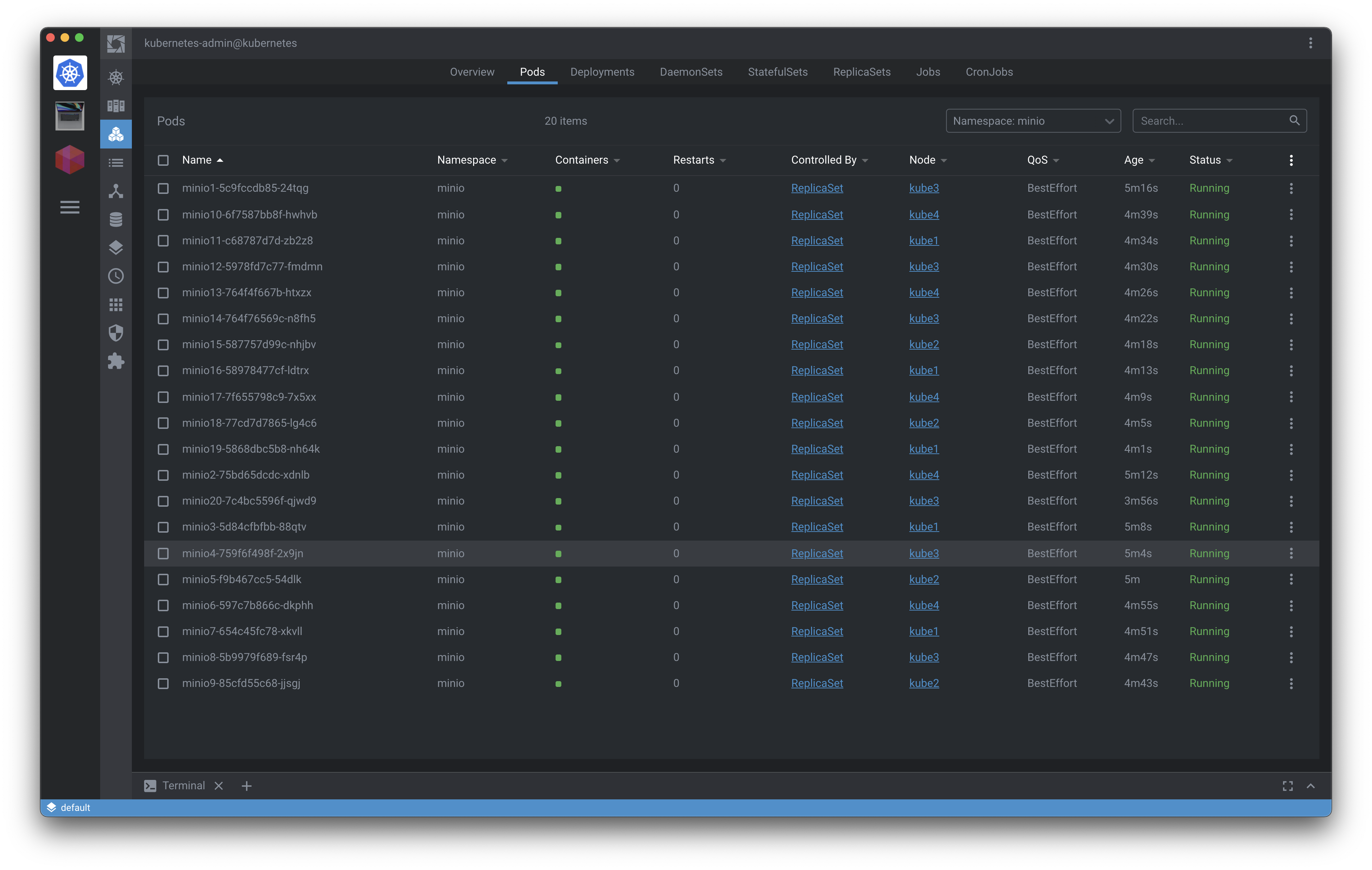Add a new terminal tab

[246, 786]
